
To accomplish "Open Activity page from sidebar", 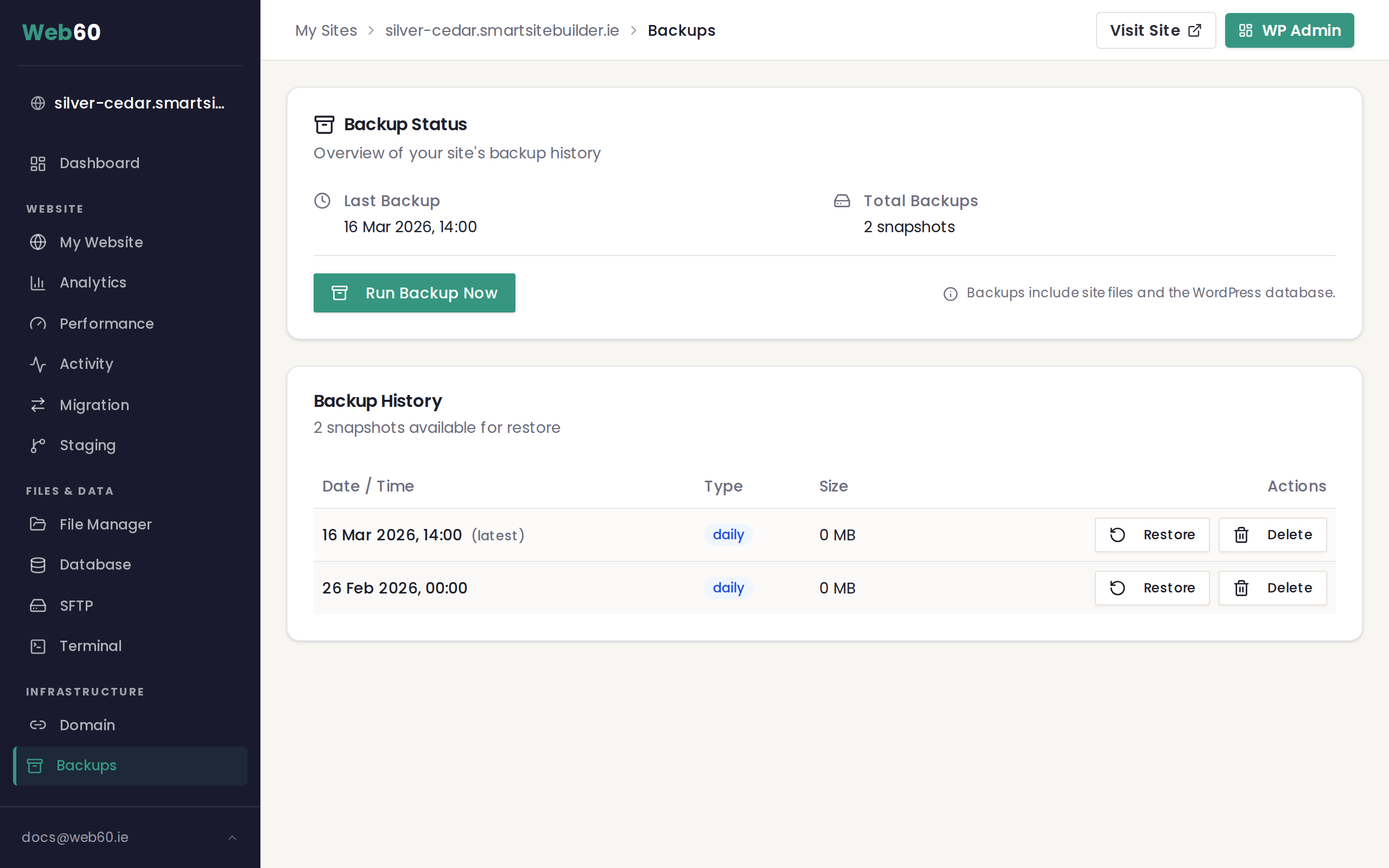I will (86, 364).
